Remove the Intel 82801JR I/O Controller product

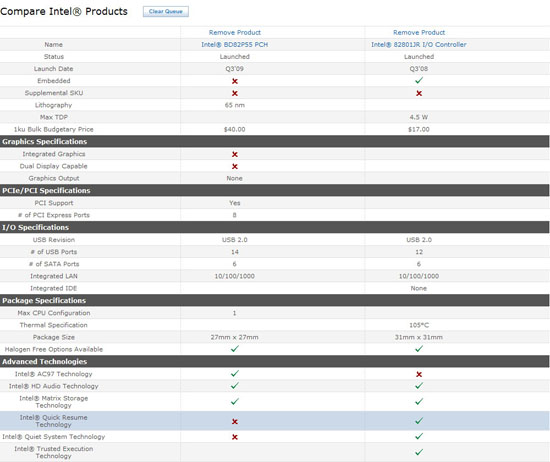click(x=419, y=33)
